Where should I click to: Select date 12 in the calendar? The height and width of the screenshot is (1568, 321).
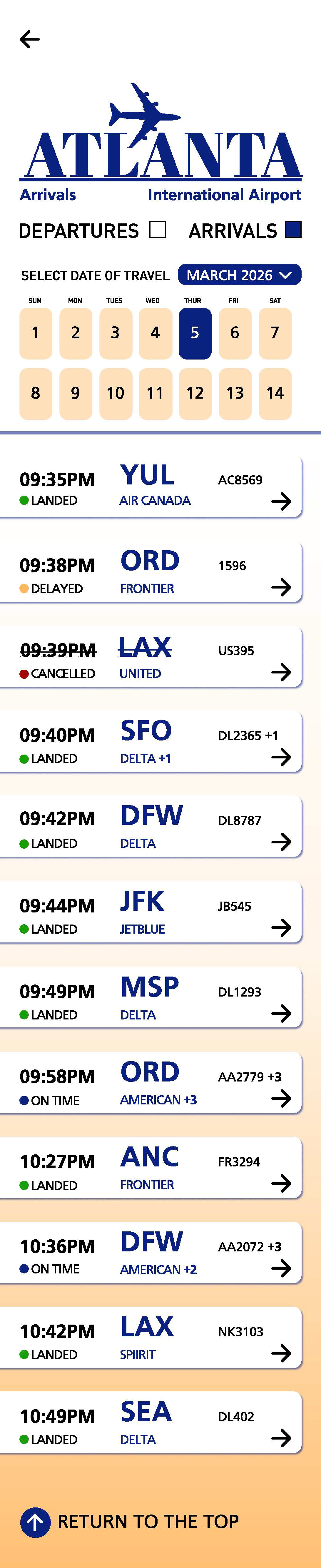tap(195, 393)
